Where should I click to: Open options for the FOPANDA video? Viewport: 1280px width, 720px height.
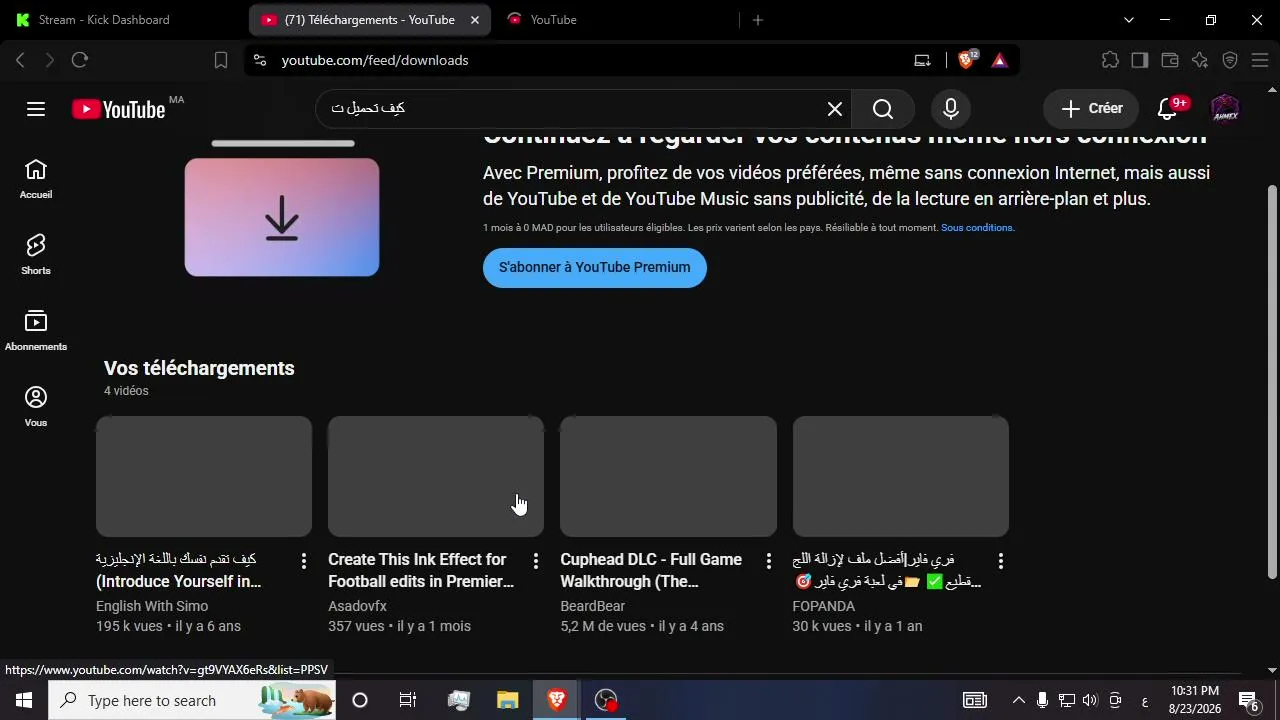click(x=1001, y=561)
